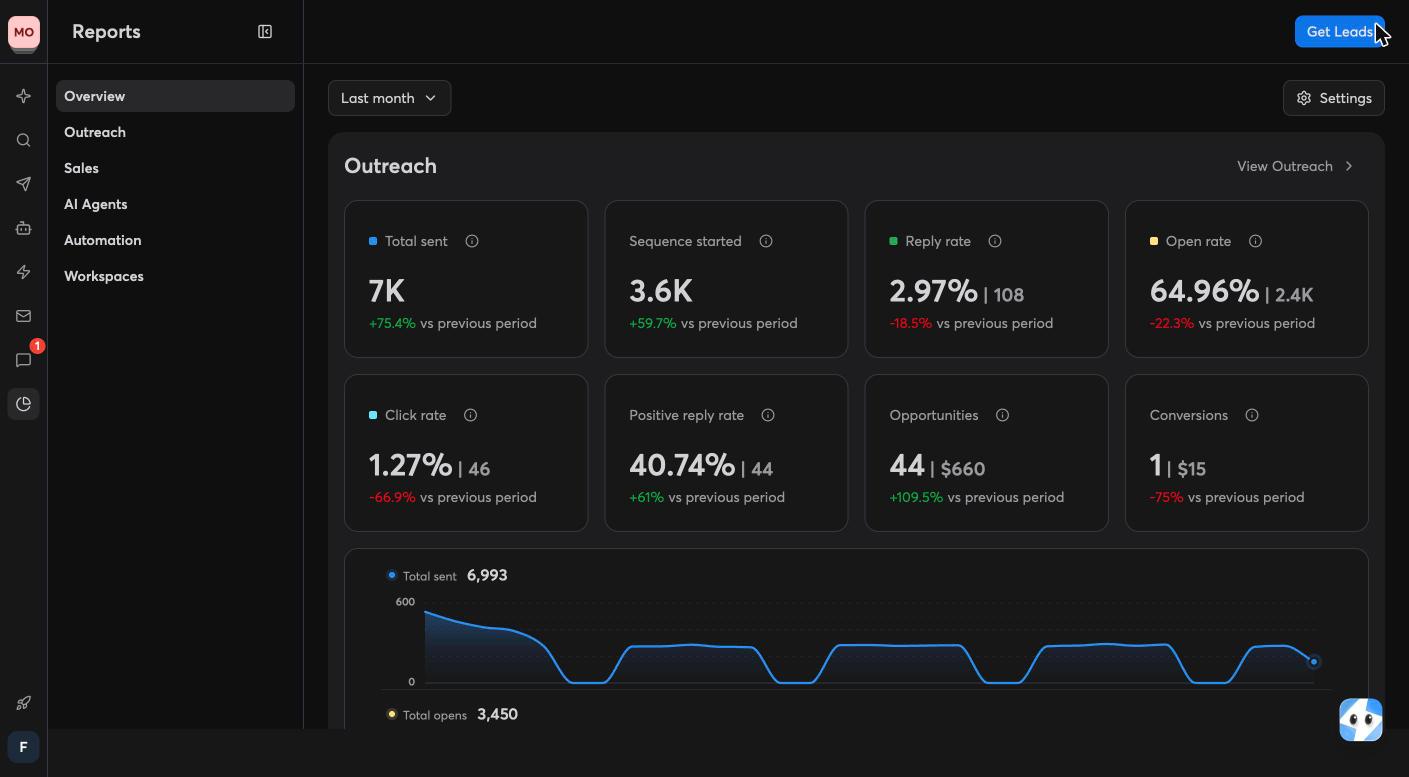
Task: Select the pie chart reports icon
Action: click(x=23, y=404)
